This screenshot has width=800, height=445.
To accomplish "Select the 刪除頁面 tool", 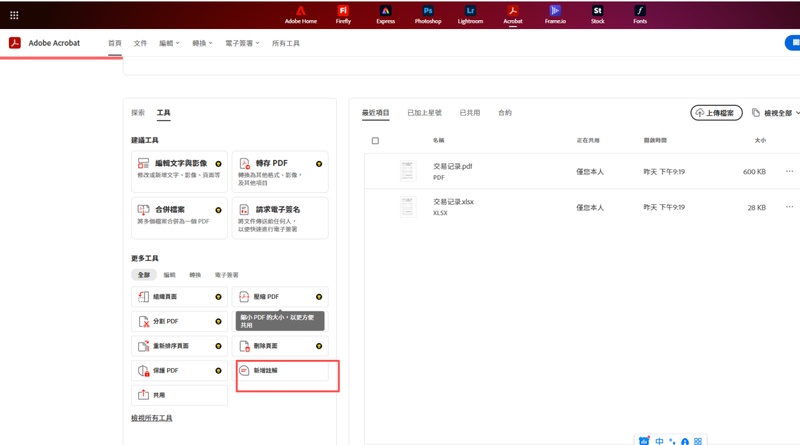I will 280,346.
